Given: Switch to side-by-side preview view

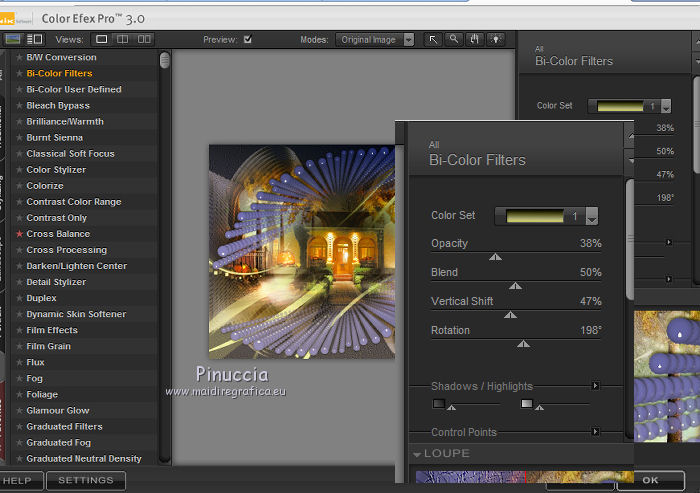Looking at the screenshot, I should [145, 40].
